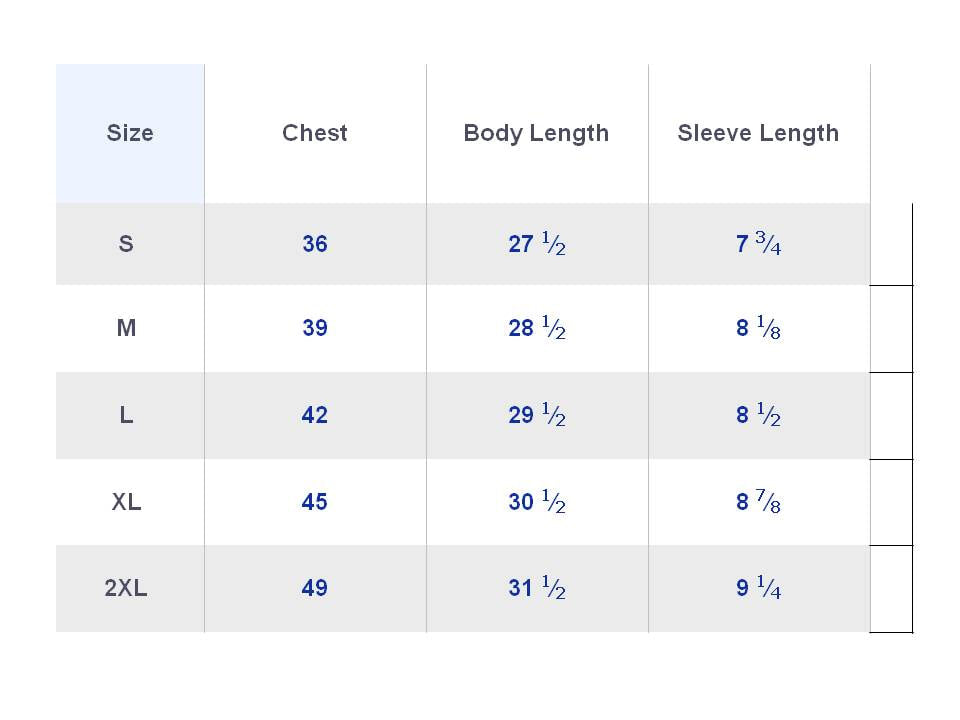This screenshot has height=720, width=960.
Task: Click the Sleeve Length column header
Action: (x=758, y=133)
